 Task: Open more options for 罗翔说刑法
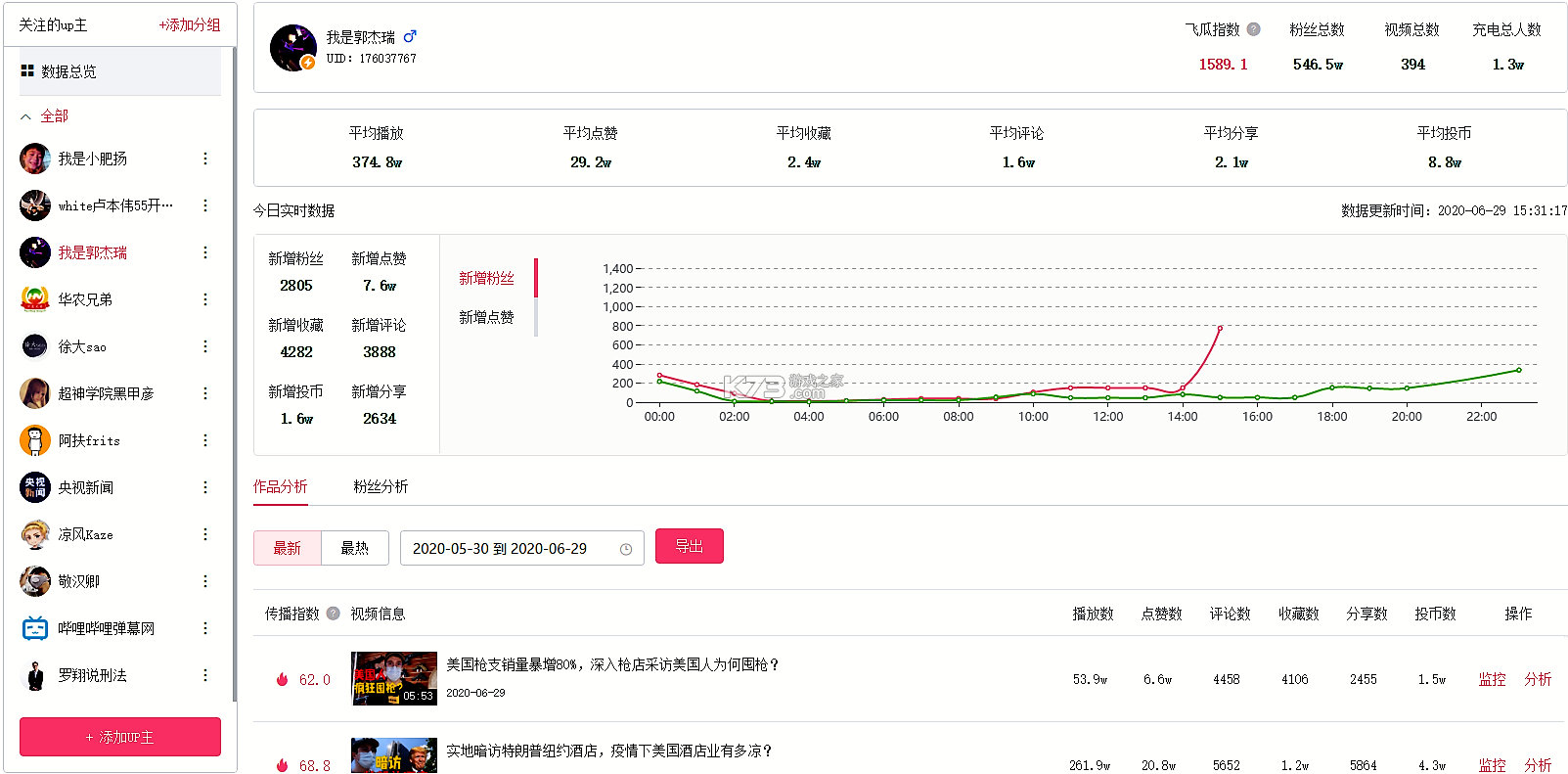click(205, 675)
